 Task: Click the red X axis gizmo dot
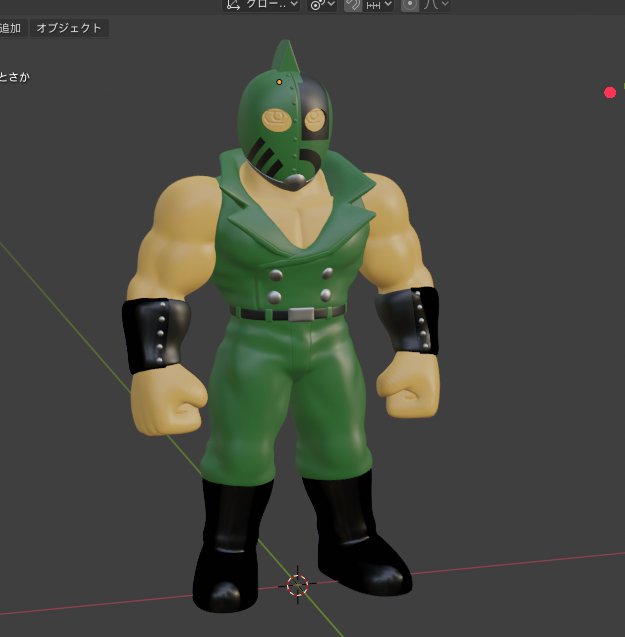coord(610,93)
